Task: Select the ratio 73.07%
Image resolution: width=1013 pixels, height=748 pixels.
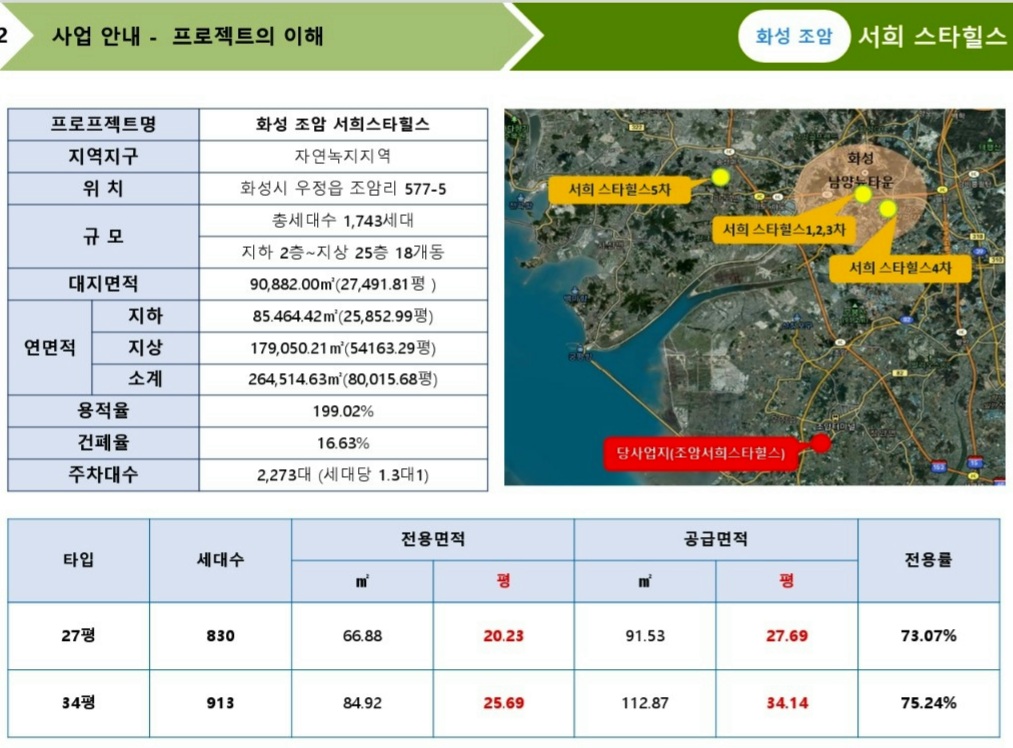Action: pyautogui.click(x=928, y=636)
